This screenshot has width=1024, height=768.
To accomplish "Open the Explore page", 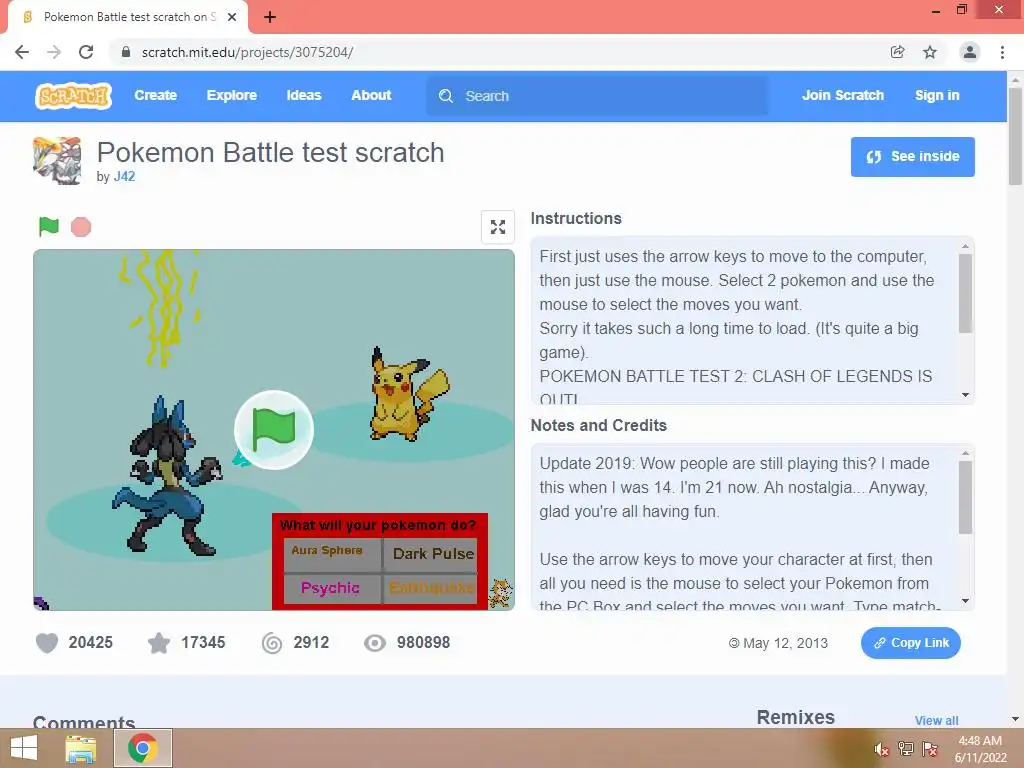I will (232, 95).
